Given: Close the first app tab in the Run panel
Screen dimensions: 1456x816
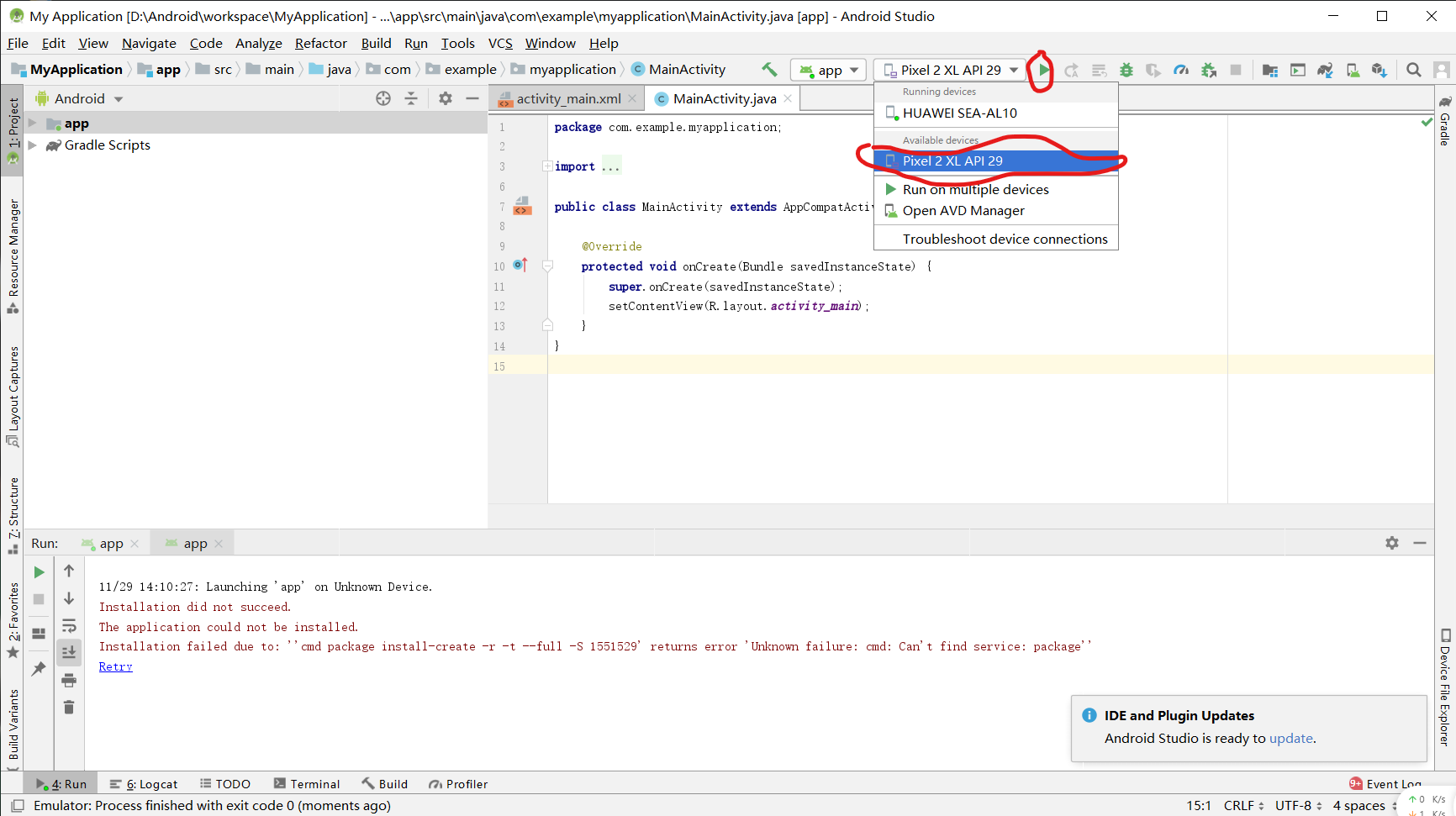Looking at the screenshot, I should tap(135, 544).
